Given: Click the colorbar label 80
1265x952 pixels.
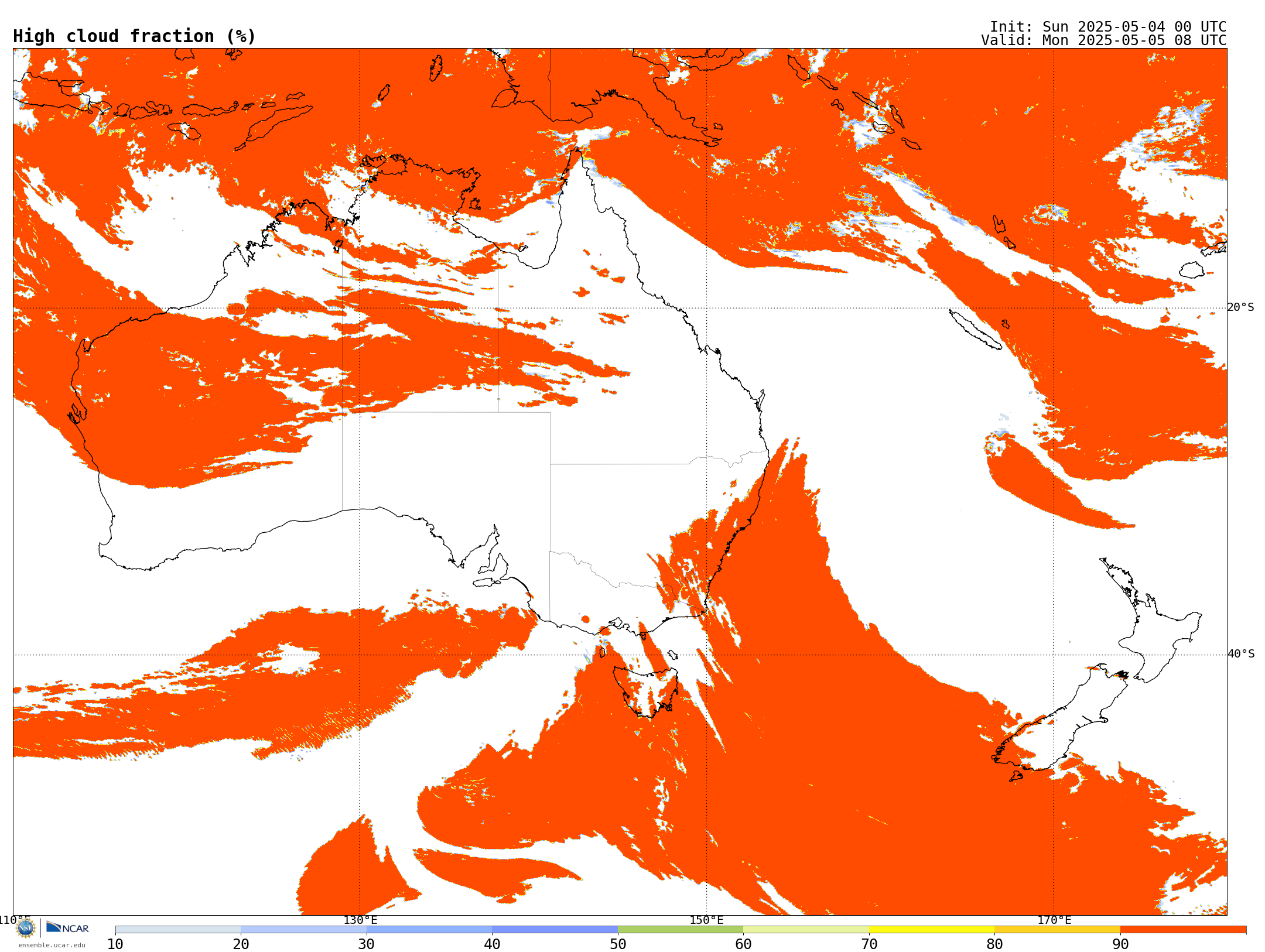Looking at the screenshot, I should [994, 944].
